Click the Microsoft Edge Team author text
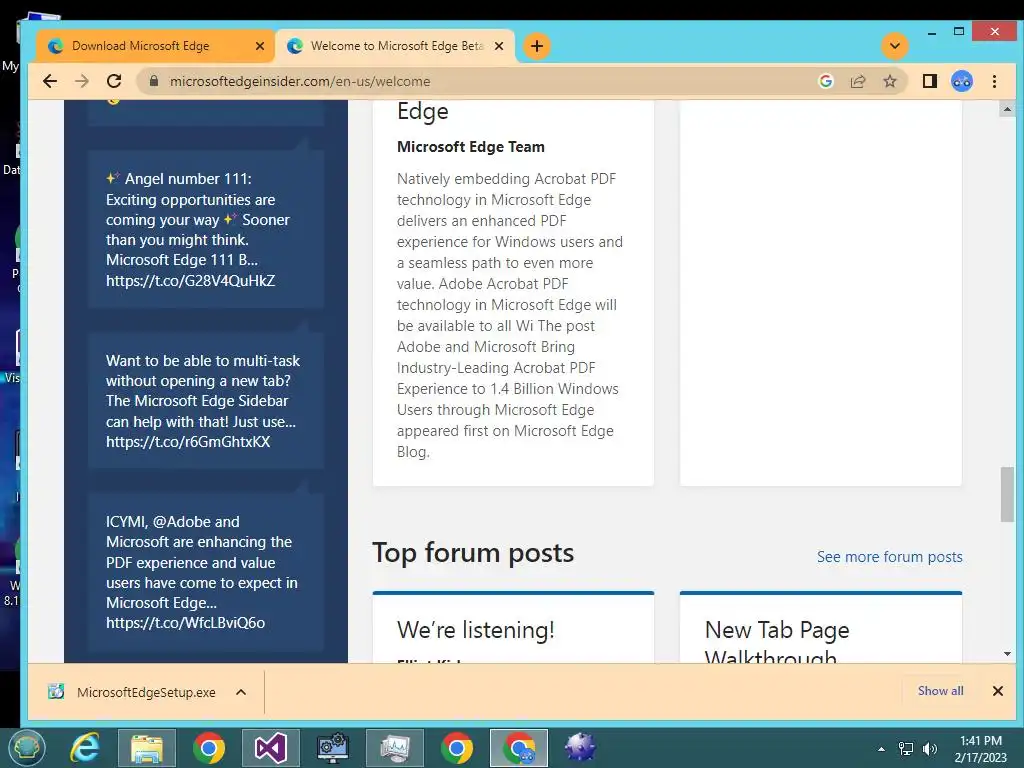The height and width of the screenshot is (768, 1024). 470,147
